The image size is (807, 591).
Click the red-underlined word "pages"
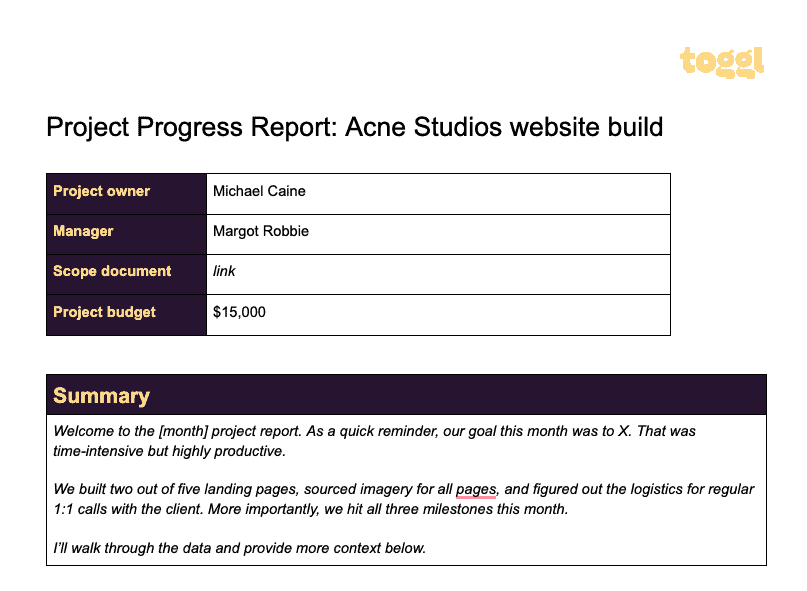click(x=476, y=490)
